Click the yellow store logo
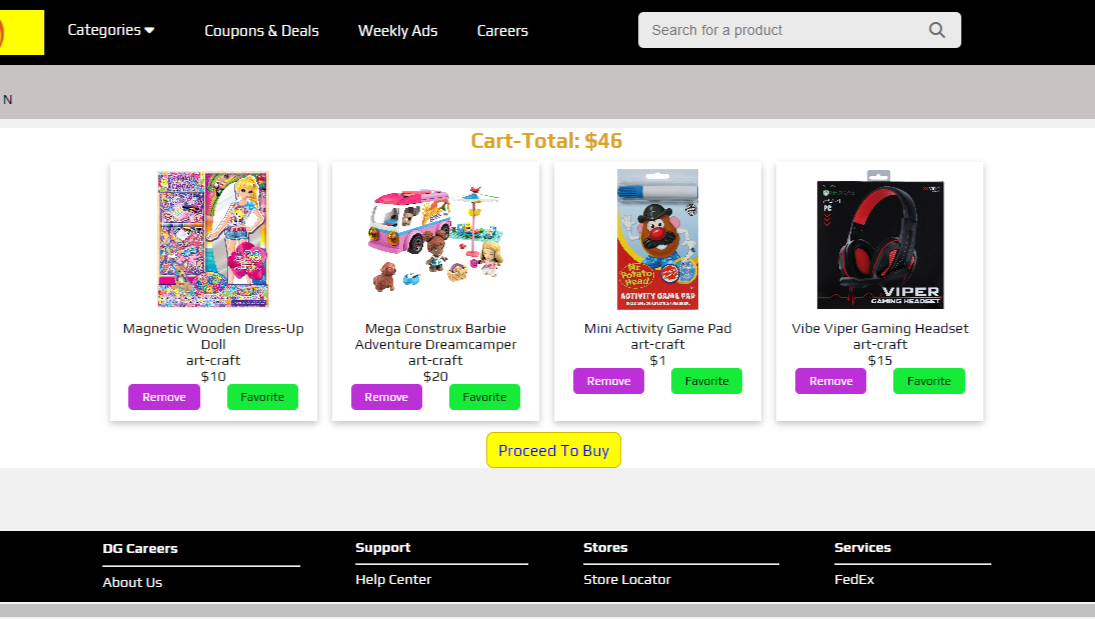 coord(21,32)
